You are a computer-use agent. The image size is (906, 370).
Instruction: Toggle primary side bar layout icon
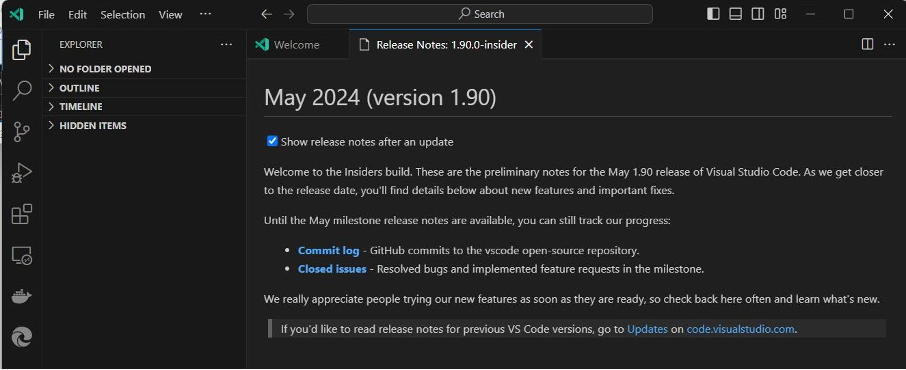coord(713,14)
